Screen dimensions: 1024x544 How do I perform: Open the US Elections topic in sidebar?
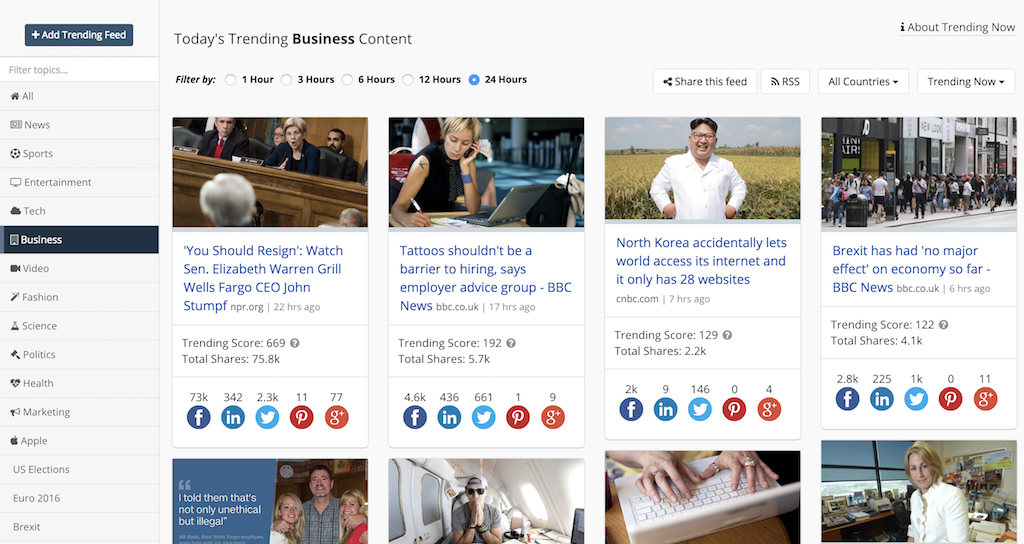[79, 470]
